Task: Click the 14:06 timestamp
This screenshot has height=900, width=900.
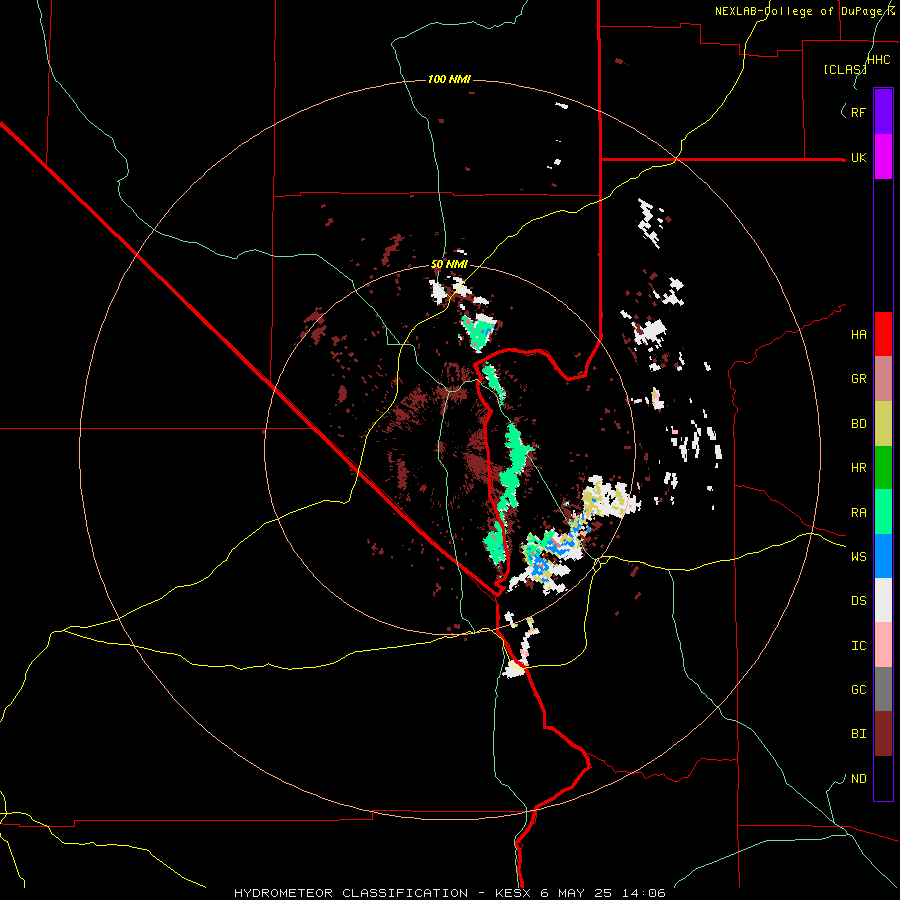Action: tap(642, 893)
